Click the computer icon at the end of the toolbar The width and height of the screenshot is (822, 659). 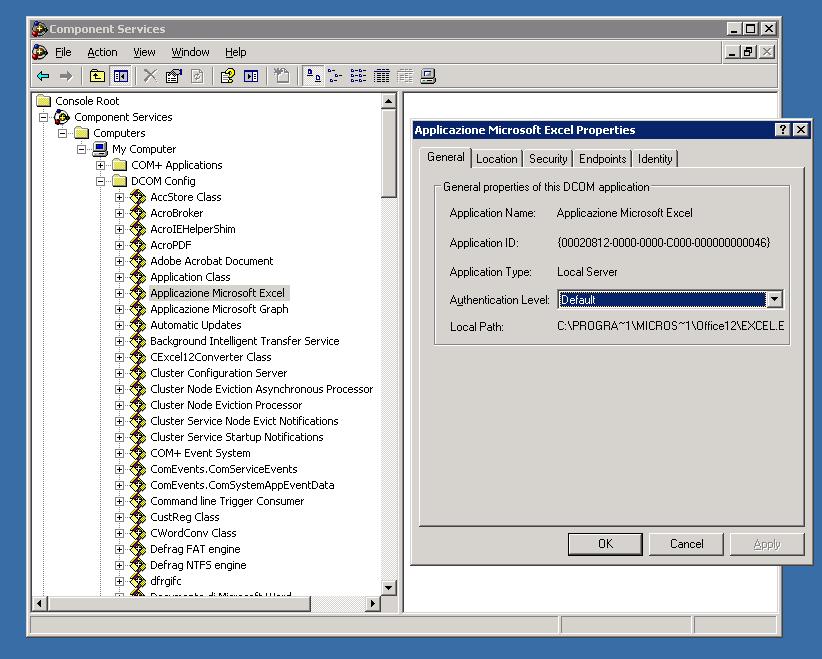point(428,77)
